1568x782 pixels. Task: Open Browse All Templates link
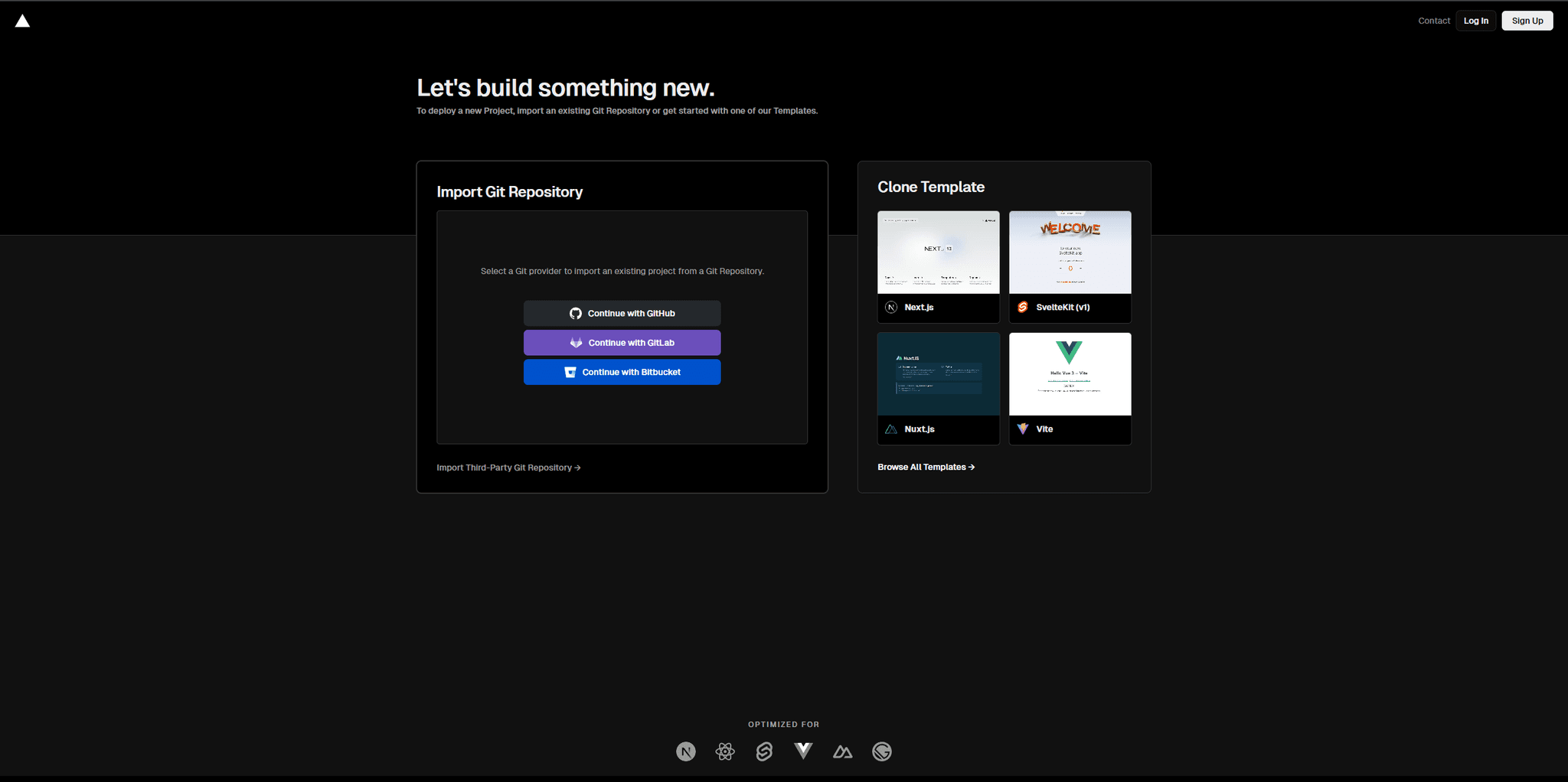926,467
